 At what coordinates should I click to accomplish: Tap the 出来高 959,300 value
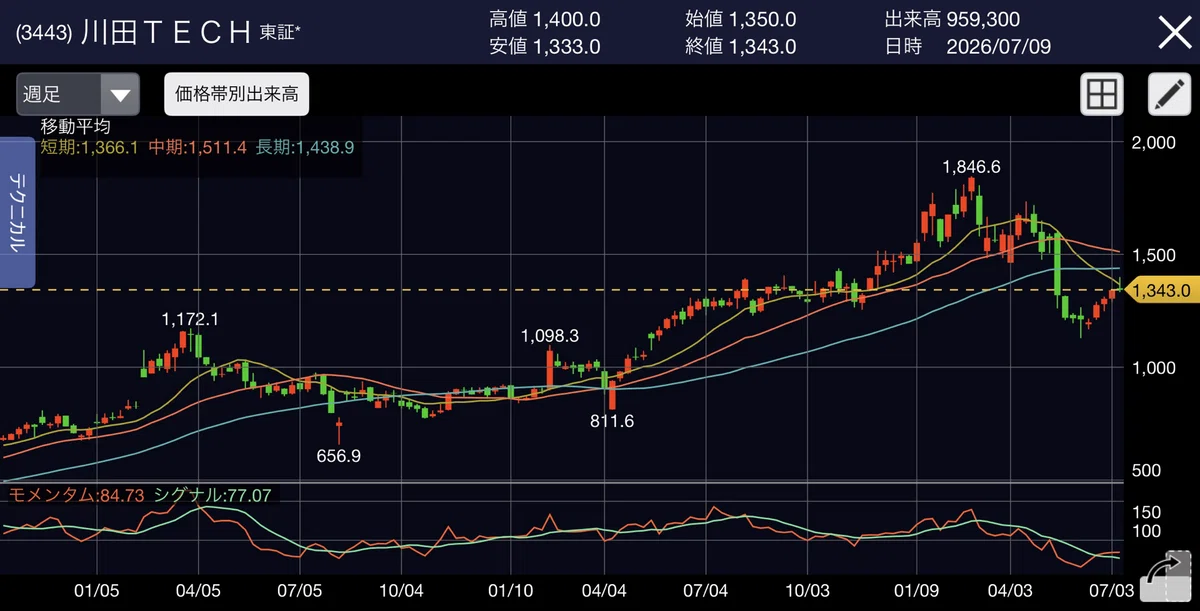952,19
